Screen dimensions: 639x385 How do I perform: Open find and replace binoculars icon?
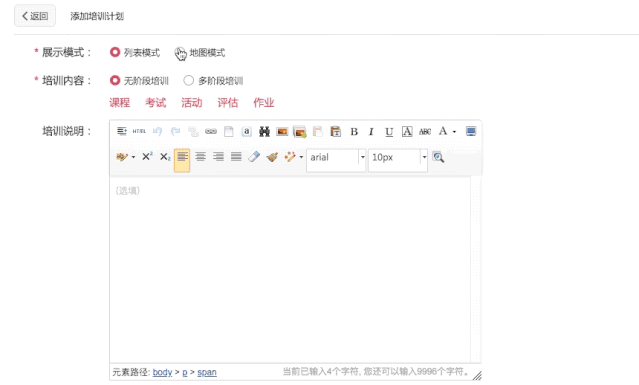tap(264, 131)
